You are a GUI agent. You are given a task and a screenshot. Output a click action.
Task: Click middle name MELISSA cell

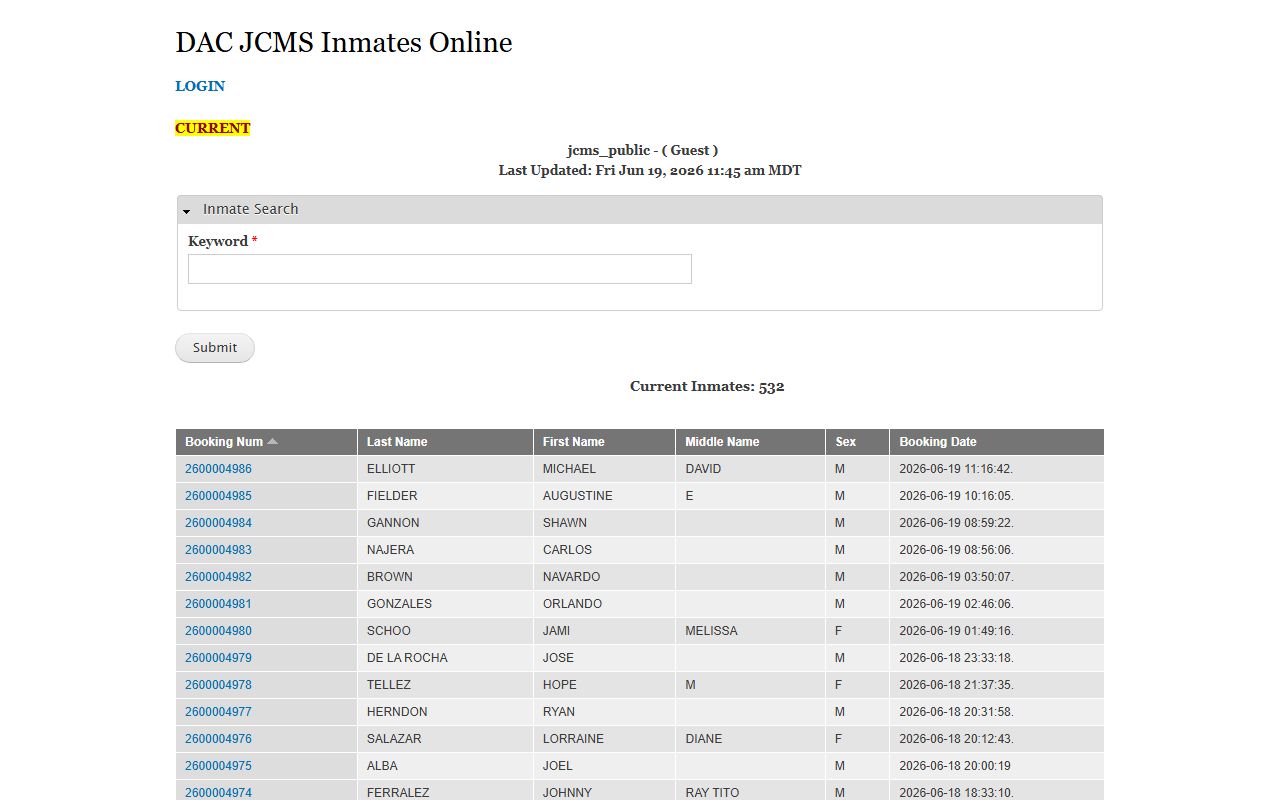click(751, 631)
